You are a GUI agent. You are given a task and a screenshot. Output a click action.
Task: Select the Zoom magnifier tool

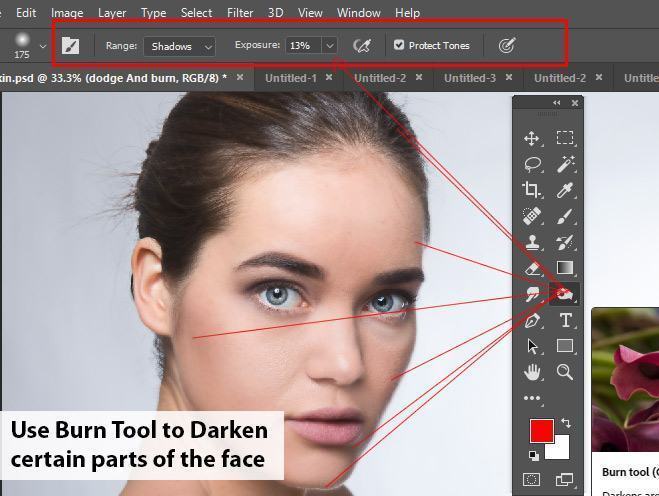pos(565,372)
